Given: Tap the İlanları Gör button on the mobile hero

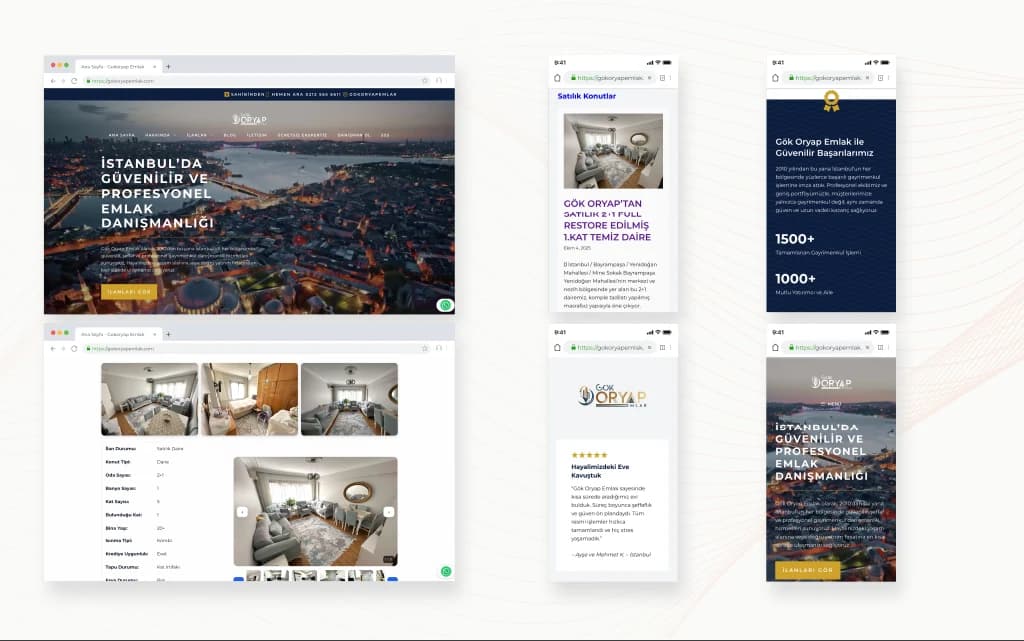Looking at the screenshot, I should pyautogui.click(x=808, y=570).
